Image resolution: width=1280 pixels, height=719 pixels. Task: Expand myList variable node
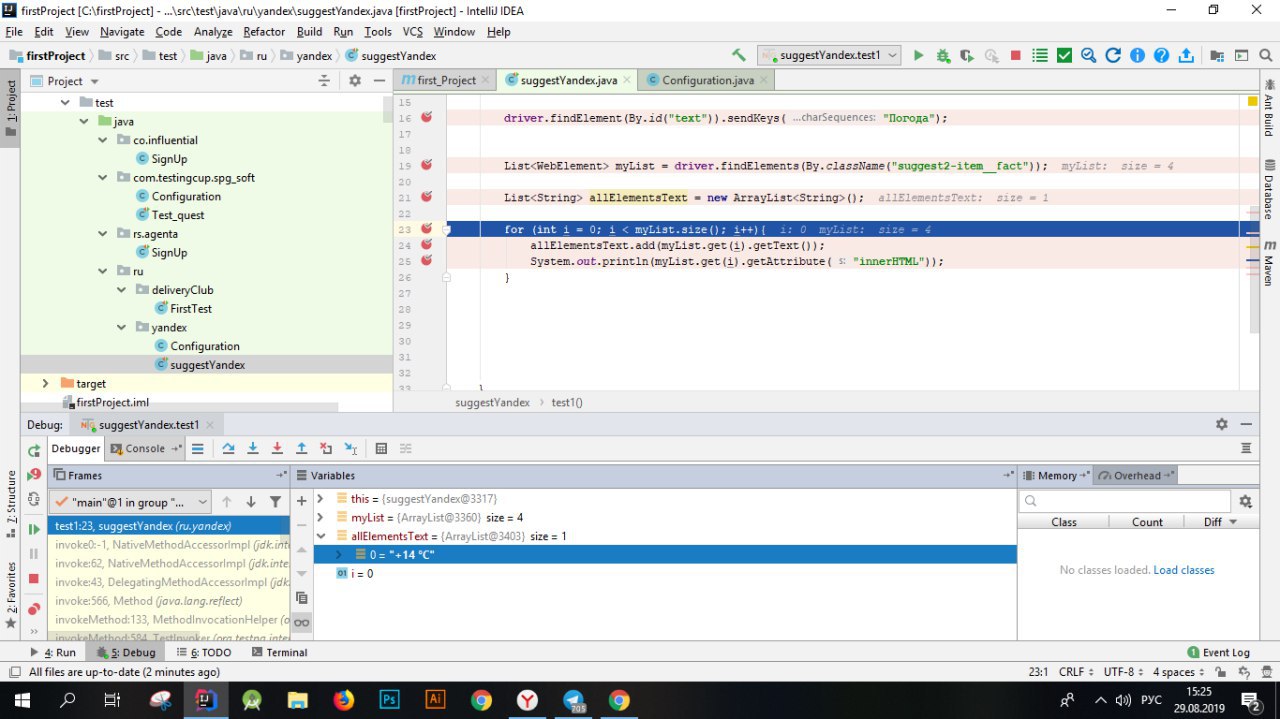(x=320, y=517)
